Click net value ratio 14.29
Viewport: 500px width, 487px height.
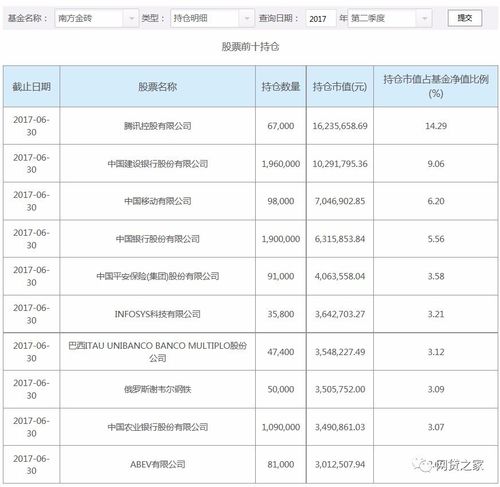click(436, 126)
